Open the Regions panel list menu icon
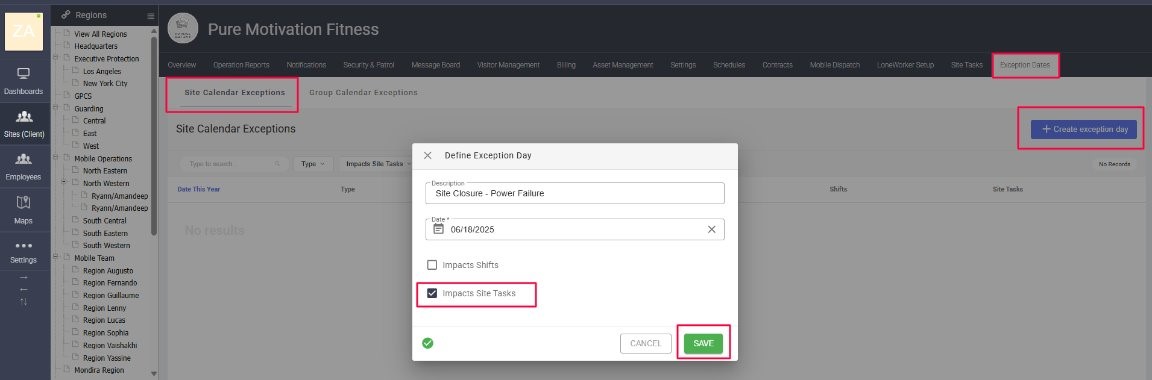1152x380 pixels. (x=151, y=15)
